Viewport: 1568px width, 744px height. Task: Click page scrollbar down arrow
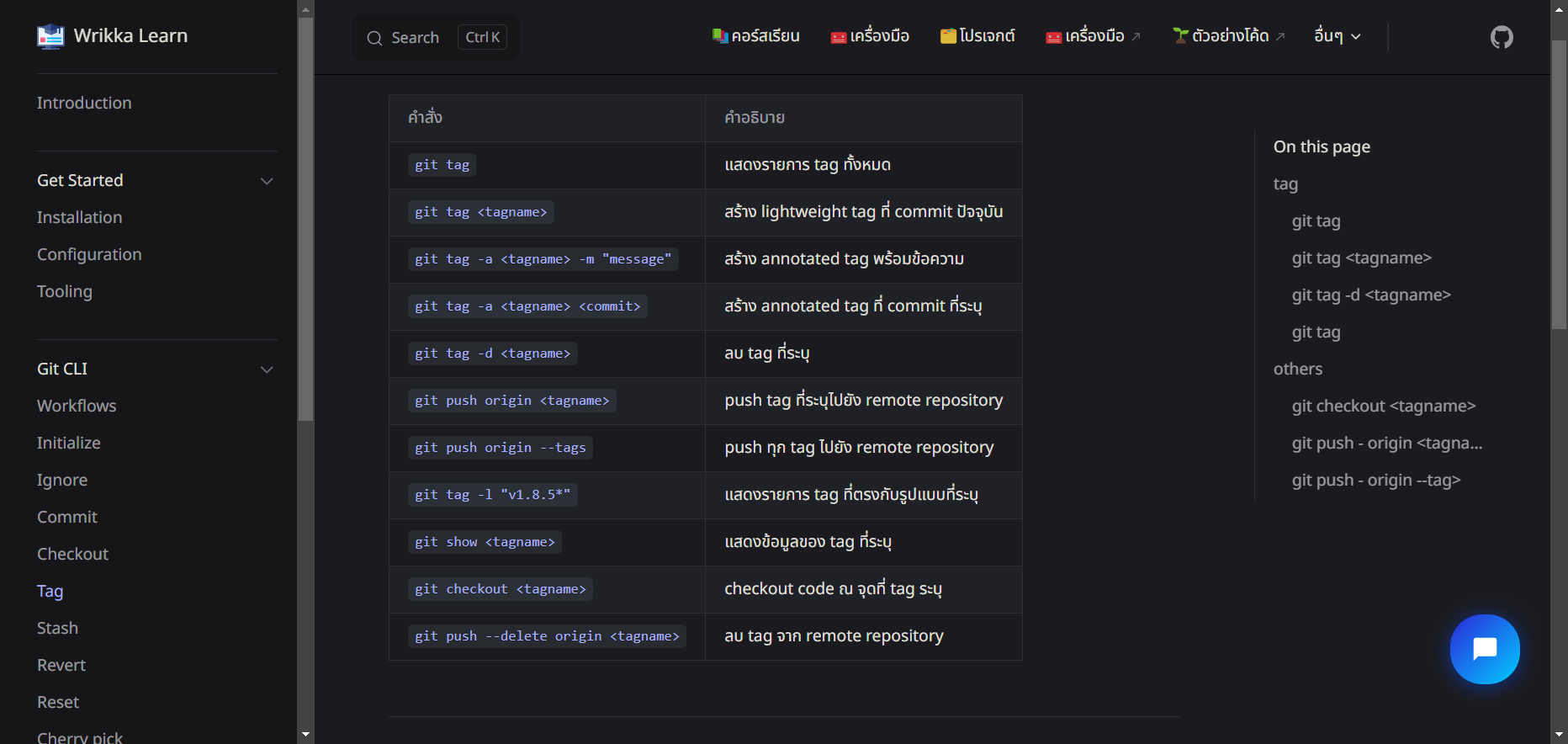[x=1559, y=735]
